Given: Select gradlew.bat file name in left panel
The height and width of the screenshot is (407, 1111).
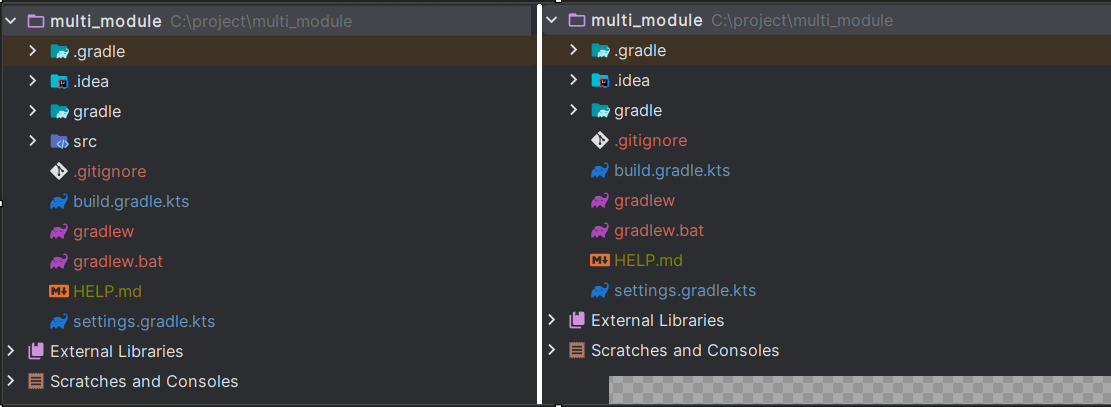Looking at the screenshot, I should pyautogui.click(x=118, y=262).
